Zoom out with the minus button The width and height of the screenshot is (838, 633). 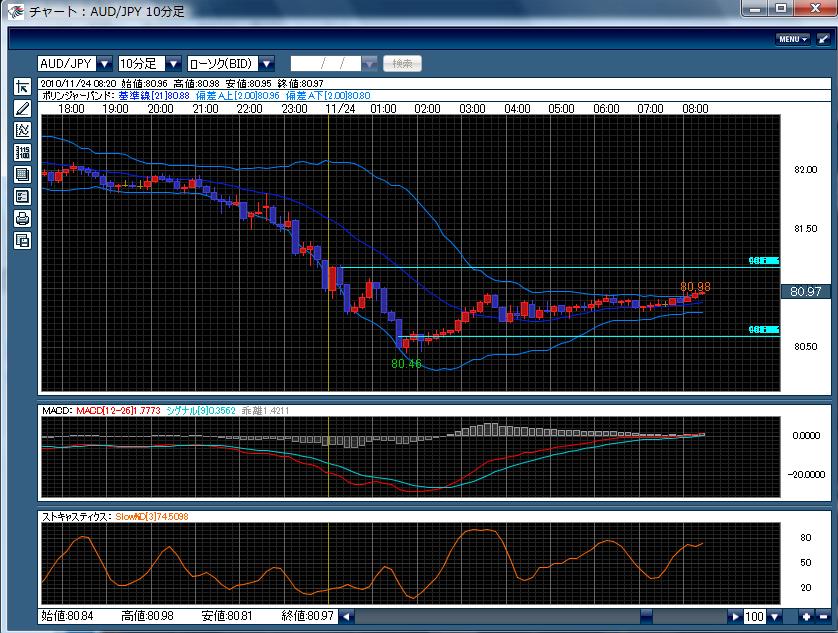(823, 616)
